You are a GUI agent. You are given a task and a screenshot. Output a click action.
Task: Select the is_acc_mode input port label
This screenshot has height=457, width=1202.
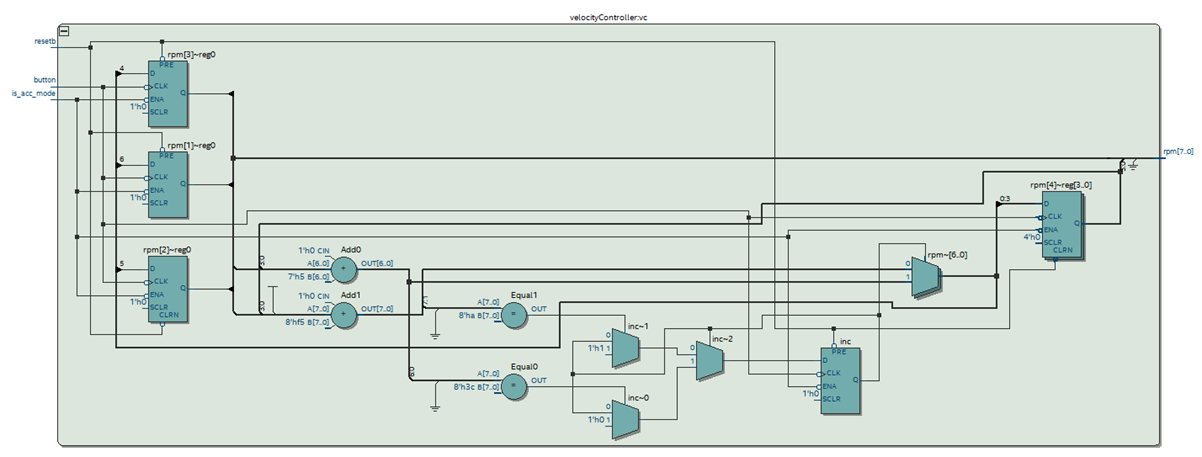click(x=34, y=93)
